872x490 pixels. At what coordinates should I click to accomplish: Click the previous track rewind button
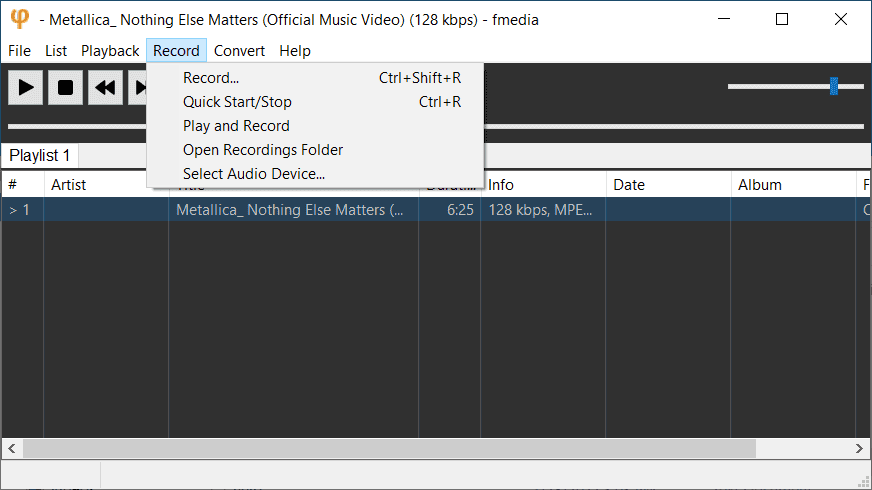[x=106, y=87]
